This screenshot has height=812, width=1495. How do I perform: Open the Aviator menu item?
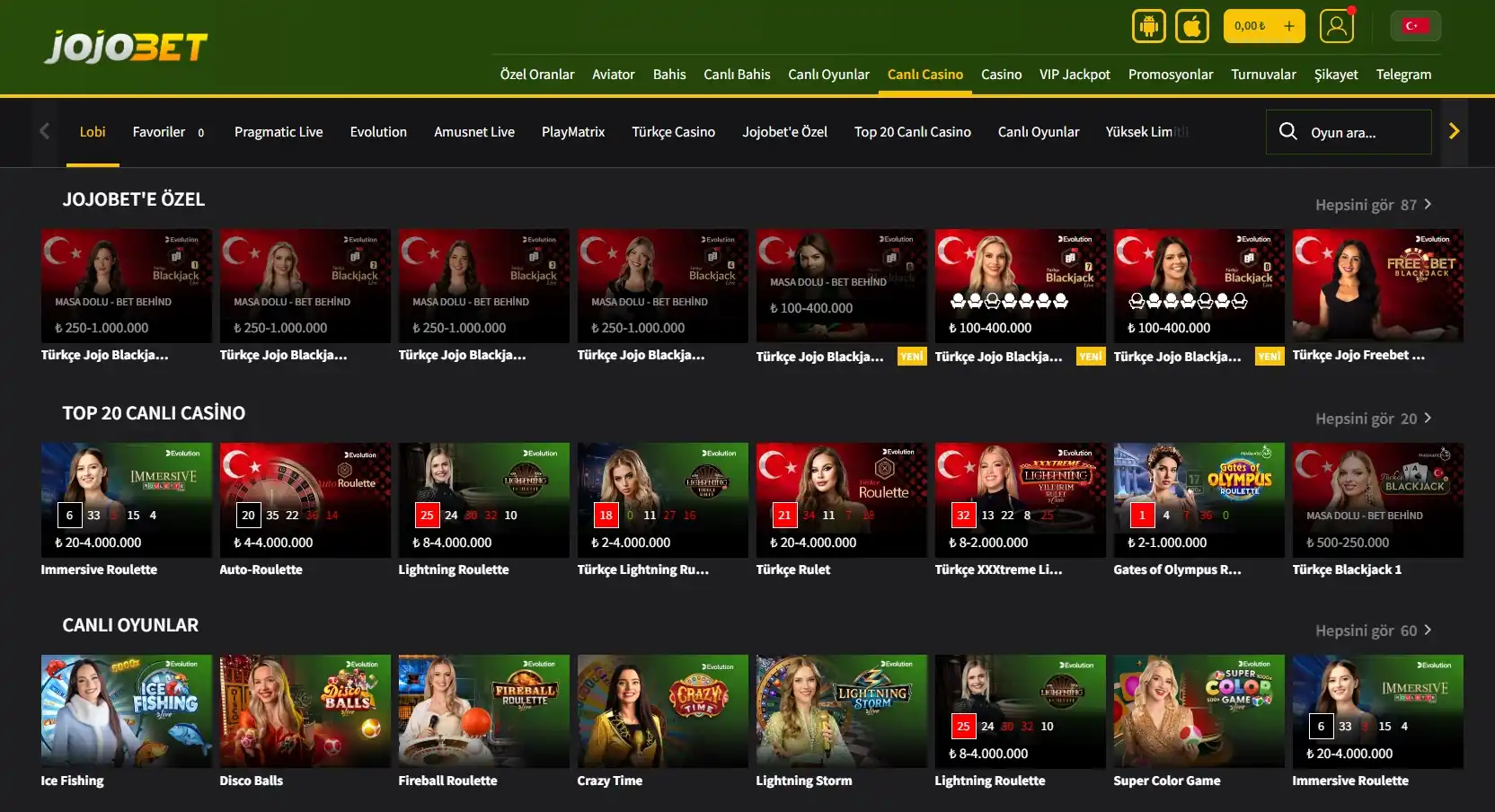tap(614, 75)
